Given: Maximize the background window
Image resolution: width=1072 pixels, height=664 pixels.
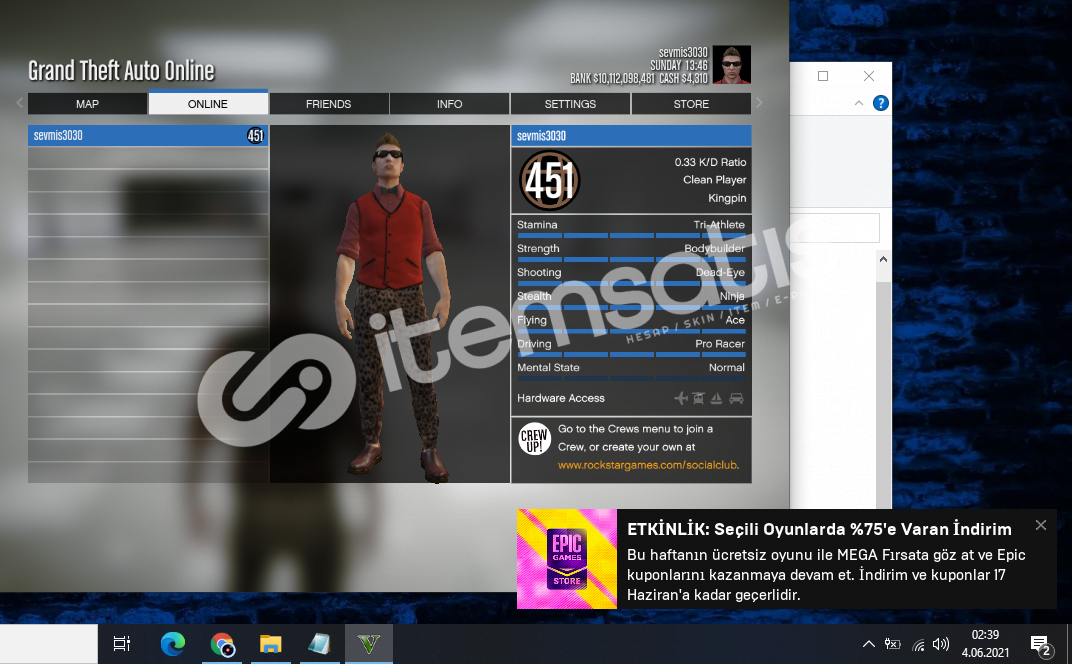Looking at the screenshot, I should 823,76.
